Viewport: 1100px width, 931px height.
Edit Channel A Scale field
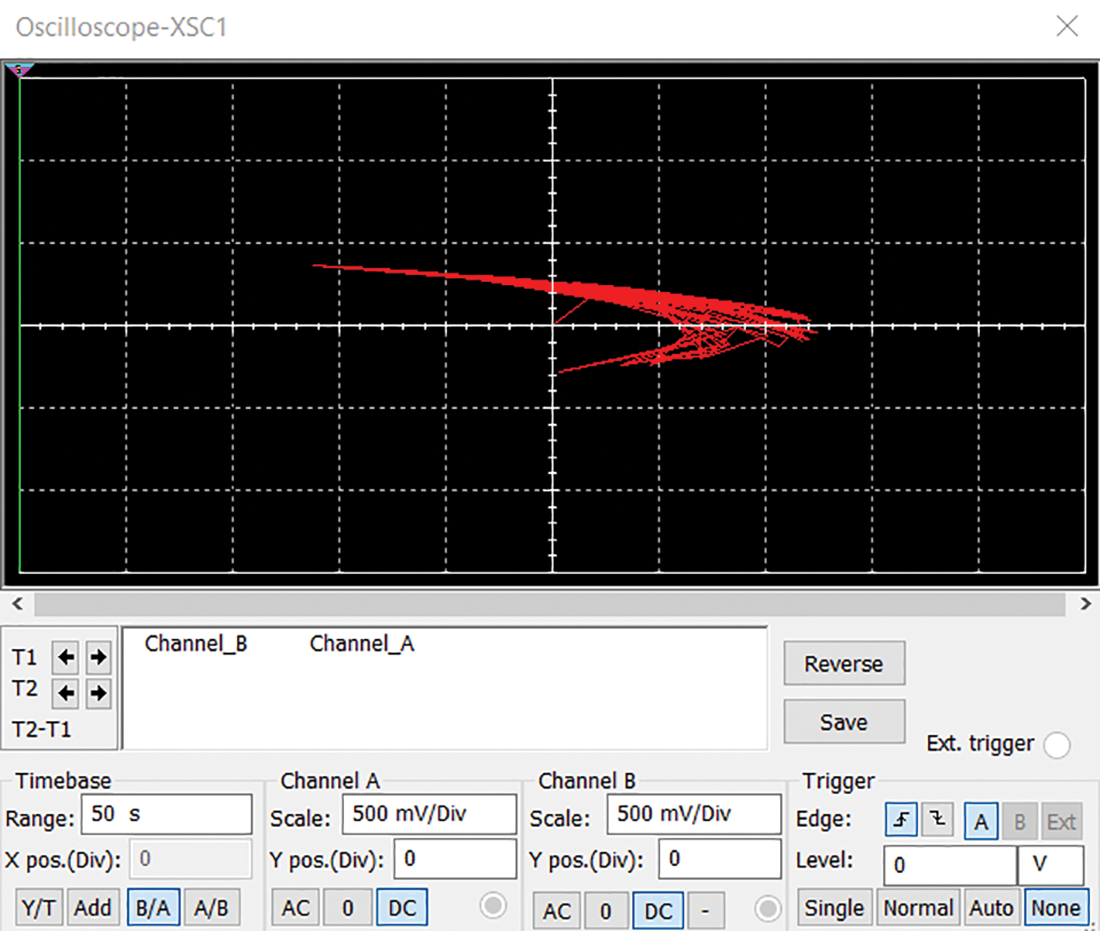coord(429,814)
